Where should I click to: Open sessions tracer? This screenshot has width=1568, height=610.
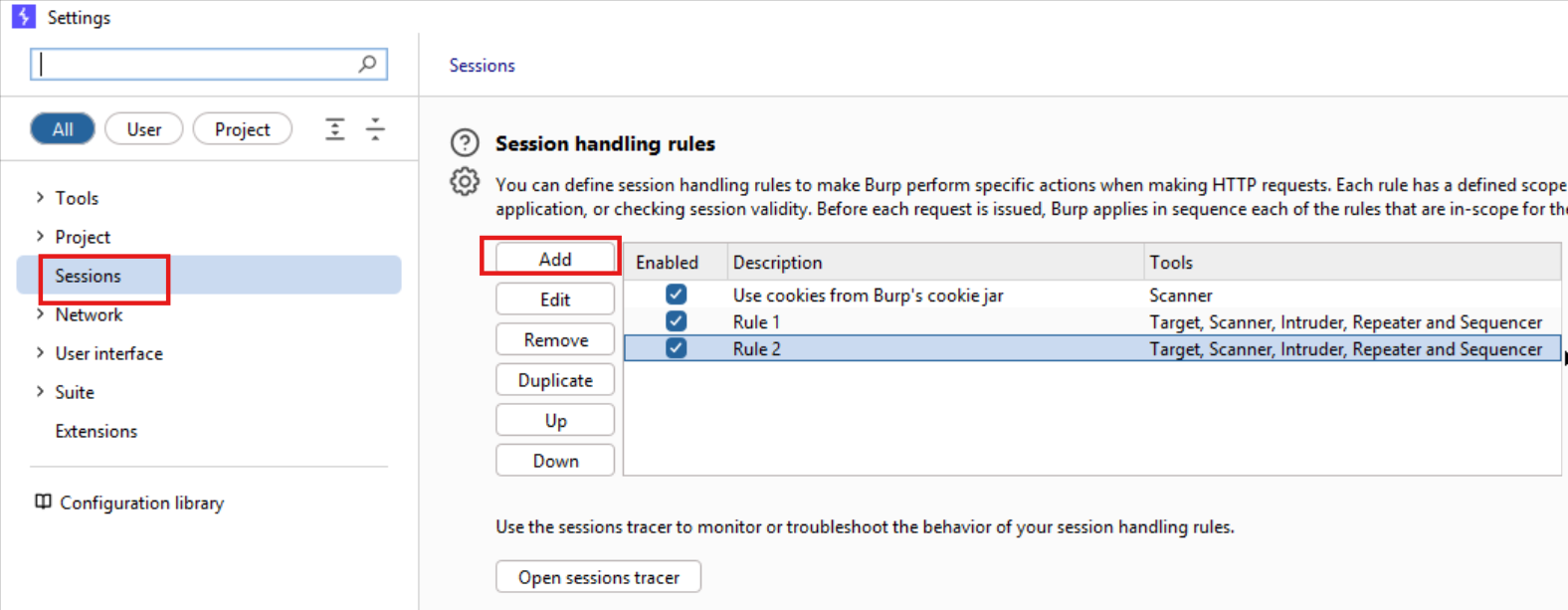[x=598, y=577]
